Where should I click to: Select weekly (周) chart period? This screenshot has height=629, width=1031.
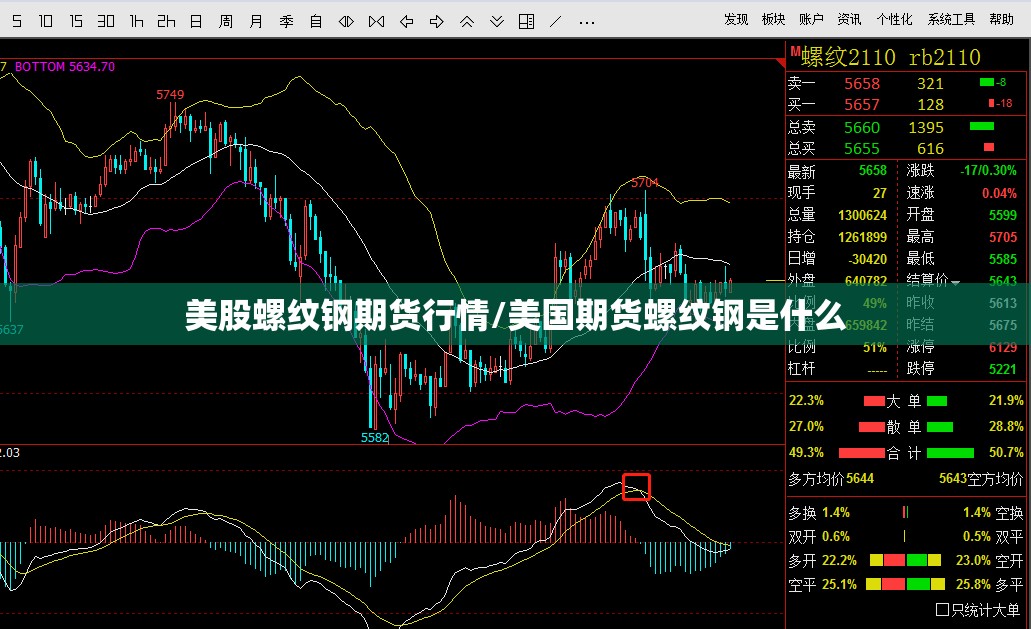tap(226, 22)
